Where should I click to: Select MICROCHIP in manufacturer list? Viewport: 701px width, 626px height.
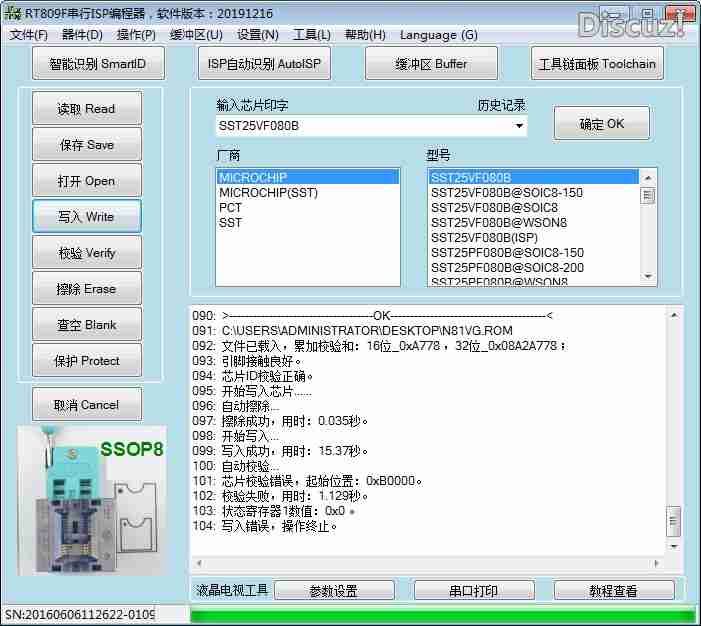[x=308, y=177]
